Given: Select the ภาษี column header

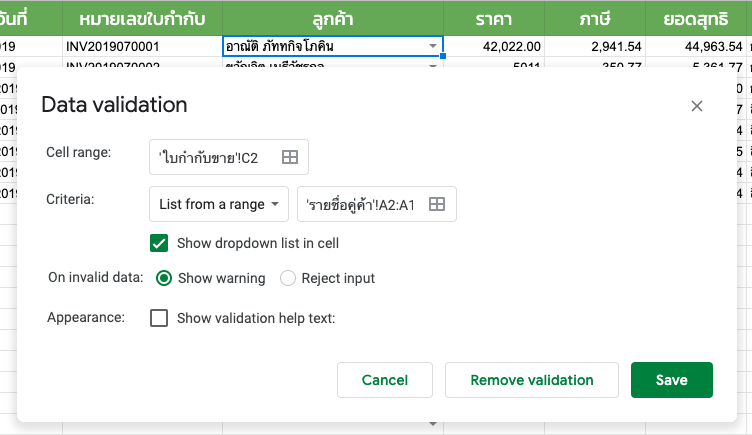Looking at the screenshot, I should [595, 19].
